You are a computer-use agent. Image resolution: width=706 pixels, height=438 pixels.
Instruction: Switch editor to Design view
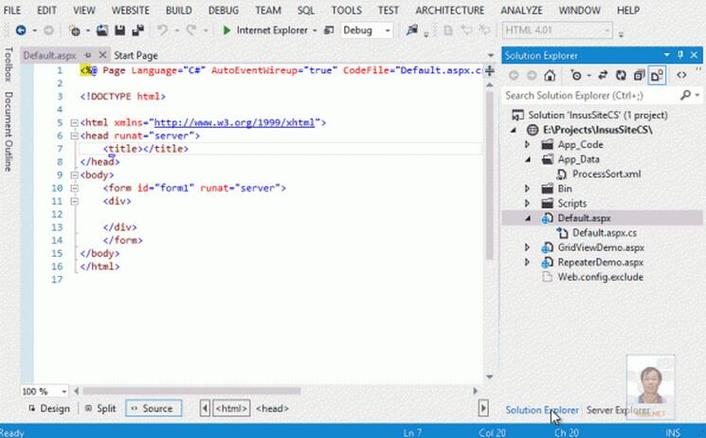[x=49, y=408]
